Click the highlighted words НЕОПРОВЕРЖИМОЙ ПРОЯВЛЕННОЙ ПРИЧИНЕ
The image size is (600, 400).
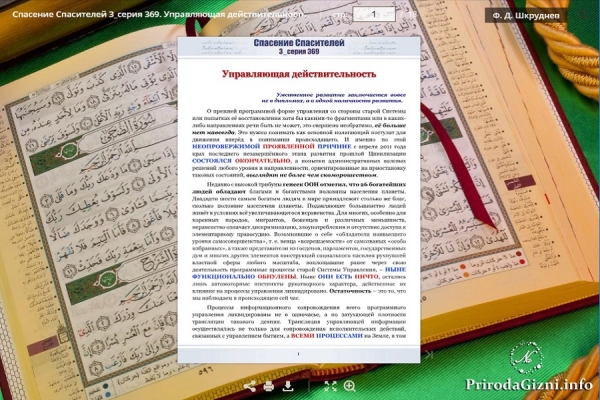272,146
